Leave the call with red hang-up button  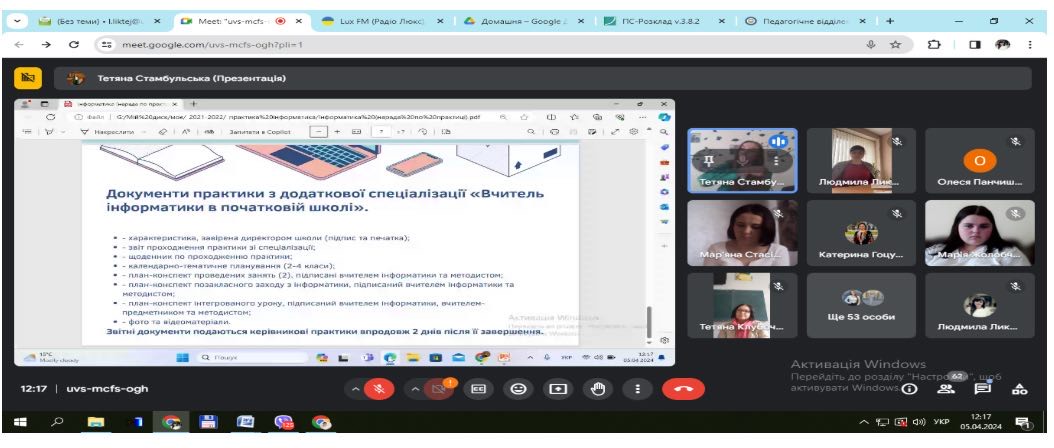pos(683,389)
